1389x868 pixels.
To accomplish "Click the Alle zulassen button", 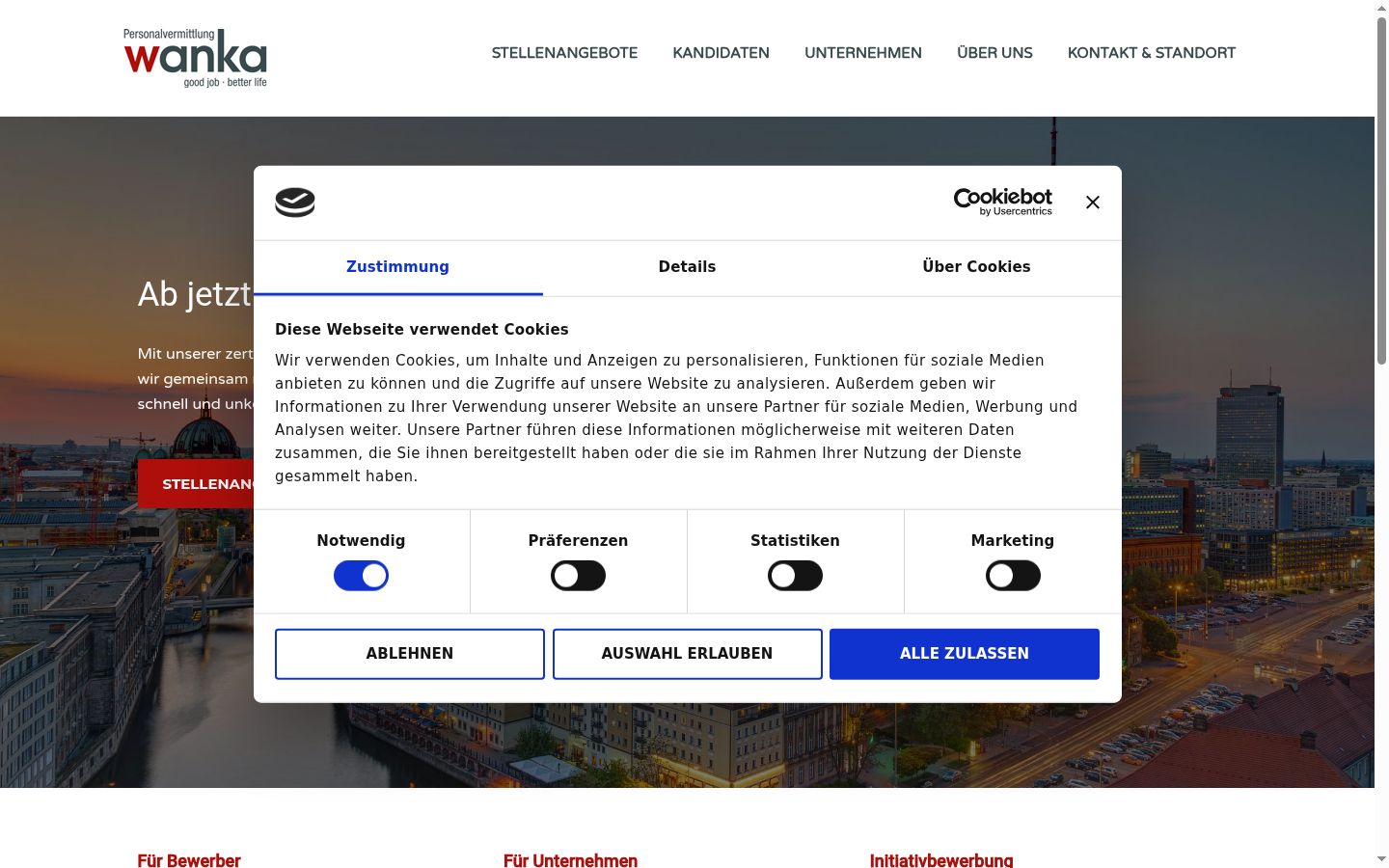I will point(965,654).
